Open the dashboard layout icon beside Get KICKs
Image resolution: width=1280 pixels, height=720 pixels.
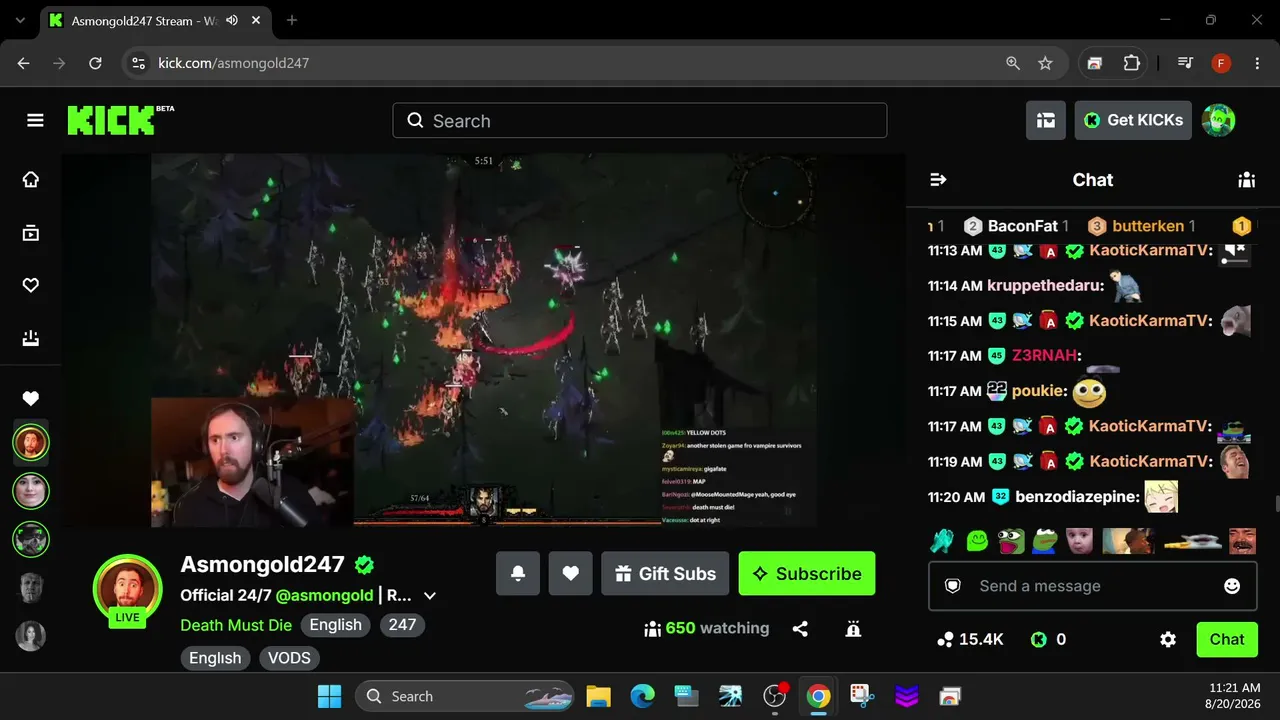[x=1046, y=120]
